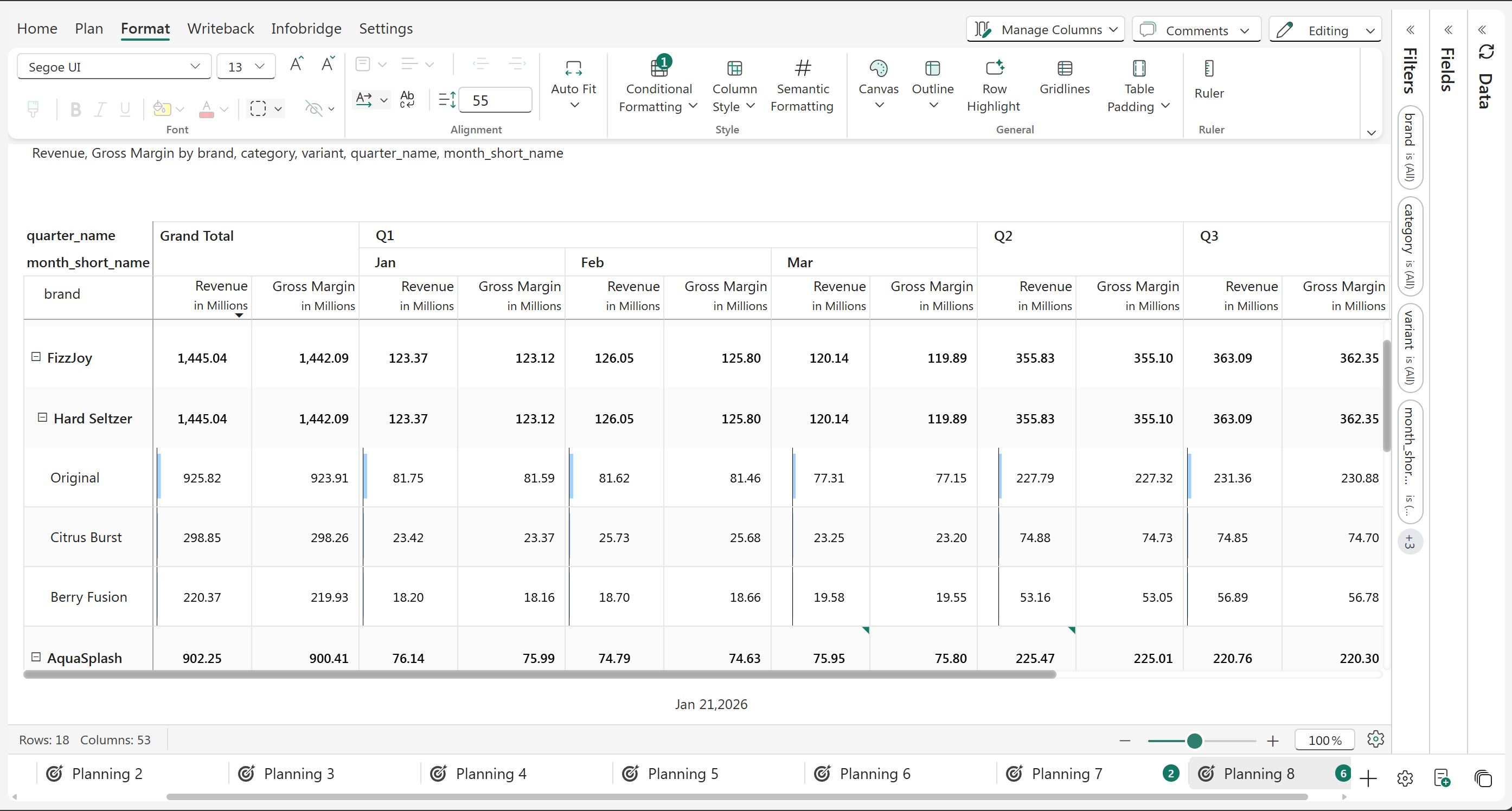Click the Auto Fit icon
Image resolution: width=1512 pixels, height=811 pixels.
[573, 69]
